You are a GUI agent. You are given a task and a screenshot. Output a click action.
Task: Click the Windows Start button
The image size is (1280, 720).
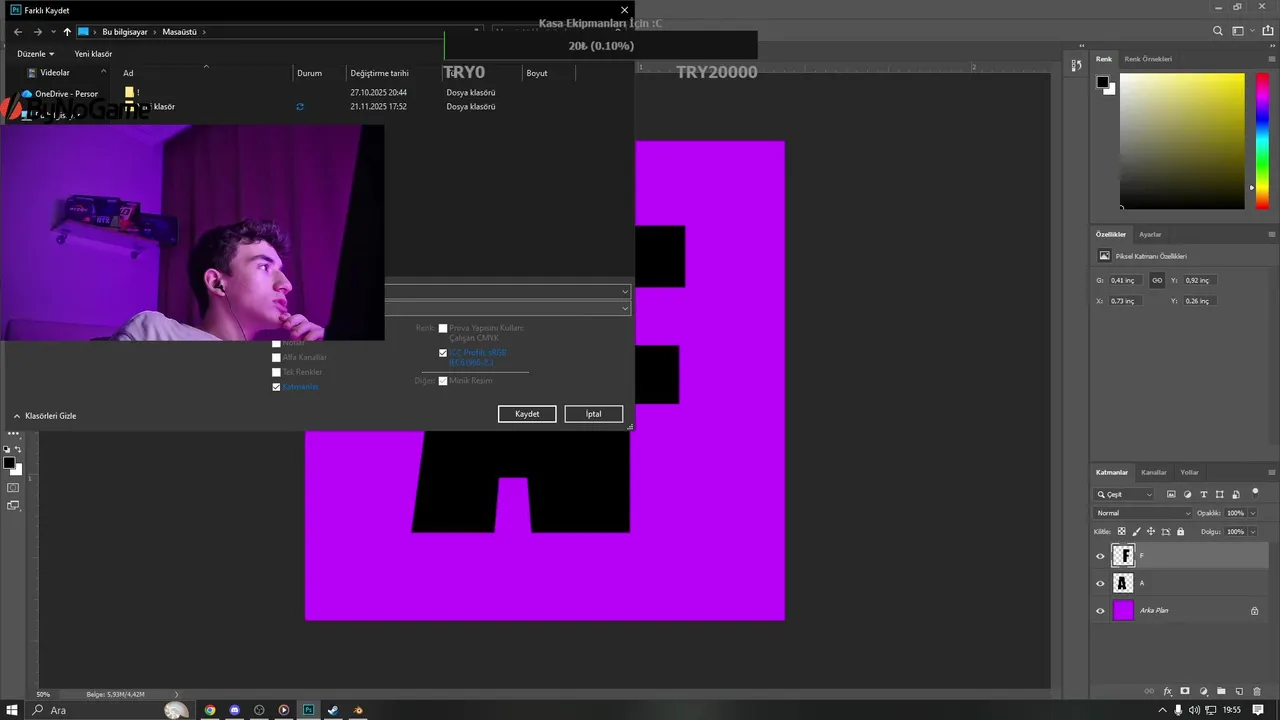12,710
